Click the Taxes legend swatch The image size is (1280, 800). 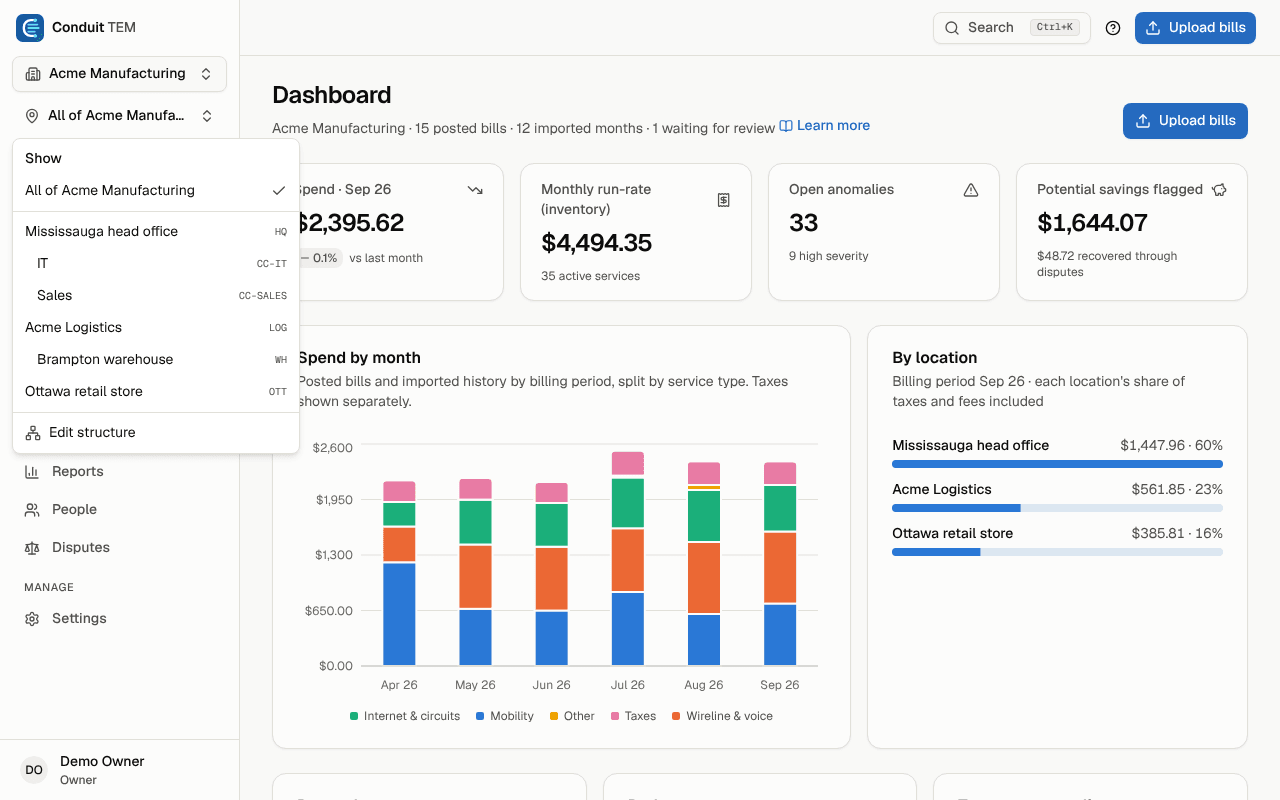point(614,717)
